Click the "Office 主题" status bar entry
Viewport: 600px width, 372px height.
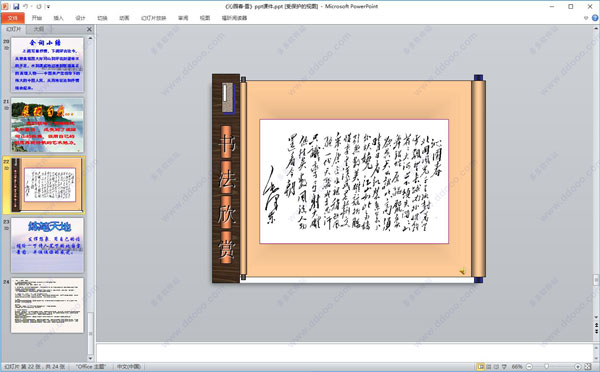click(91, 367)
